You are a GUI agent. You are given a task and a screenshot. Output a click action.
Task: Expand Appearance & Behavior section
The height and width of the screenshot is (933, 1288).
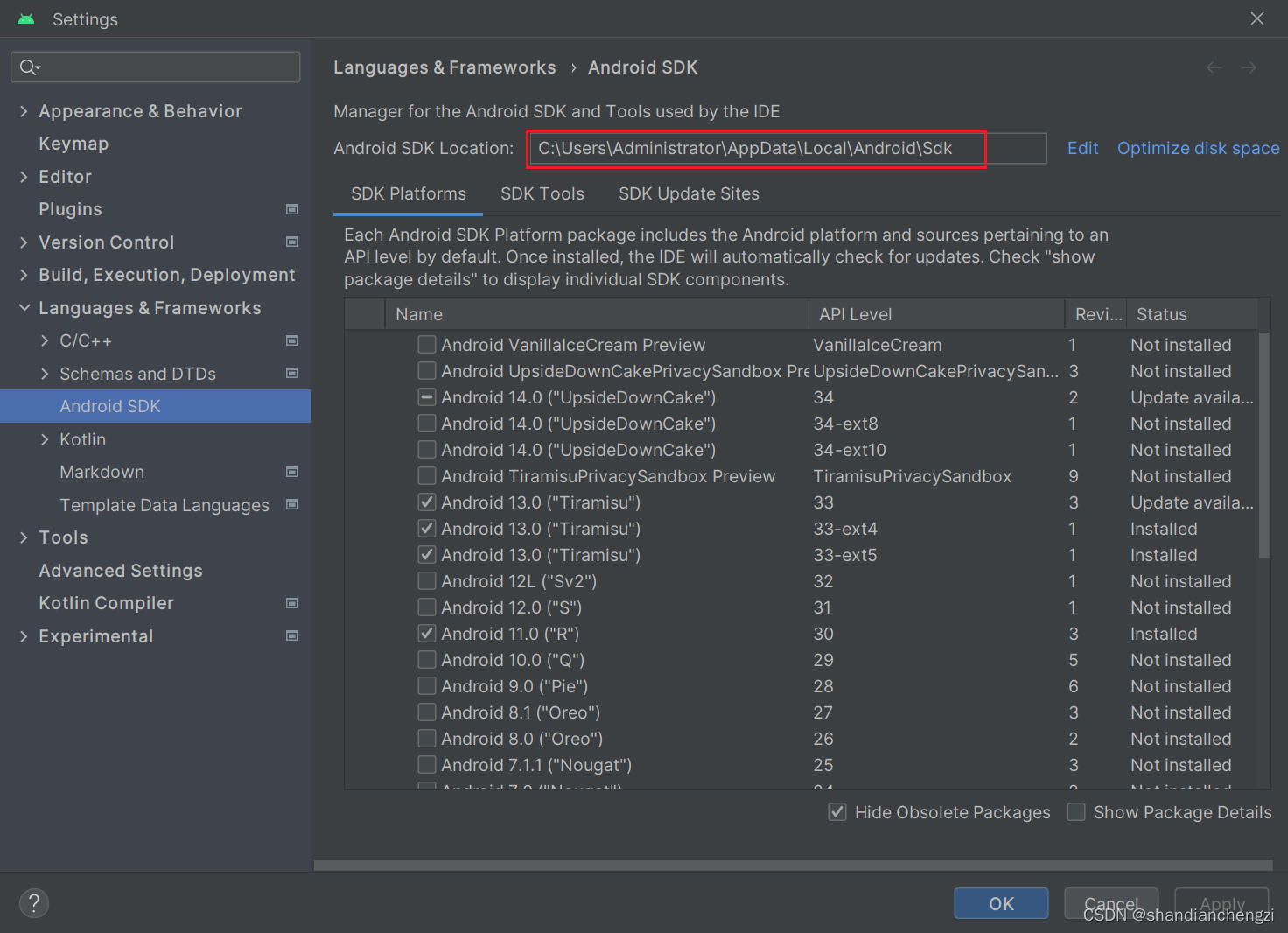(x=24, y=111)
